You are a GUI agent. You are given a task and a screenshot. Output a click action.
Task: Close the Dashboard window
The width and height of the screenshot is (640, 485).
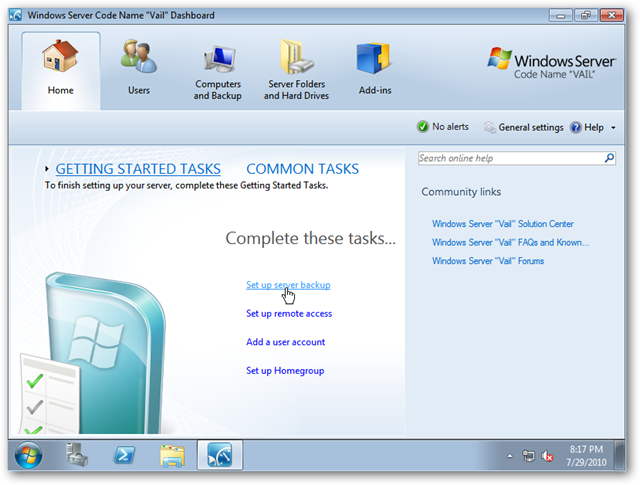tap(611, 16)
